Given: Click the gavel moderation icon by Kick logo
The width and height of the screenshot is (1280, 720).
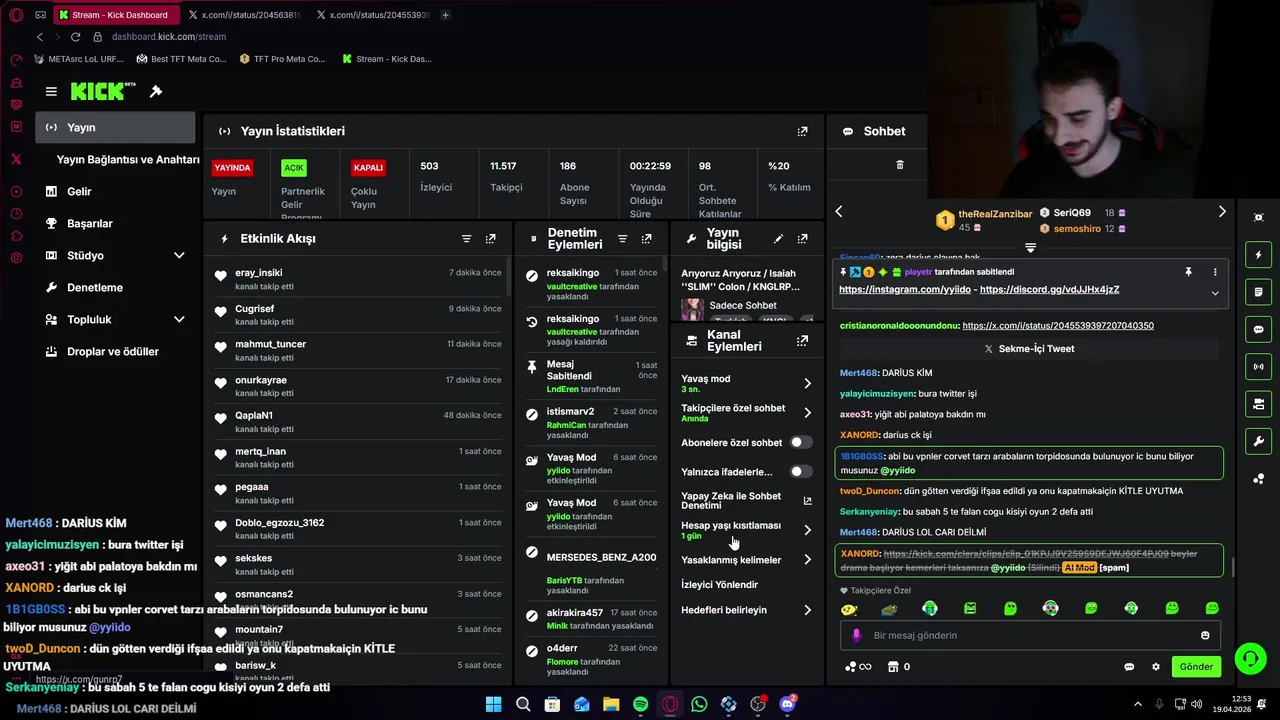Looking at the screenshot, I should click(156, 91).
